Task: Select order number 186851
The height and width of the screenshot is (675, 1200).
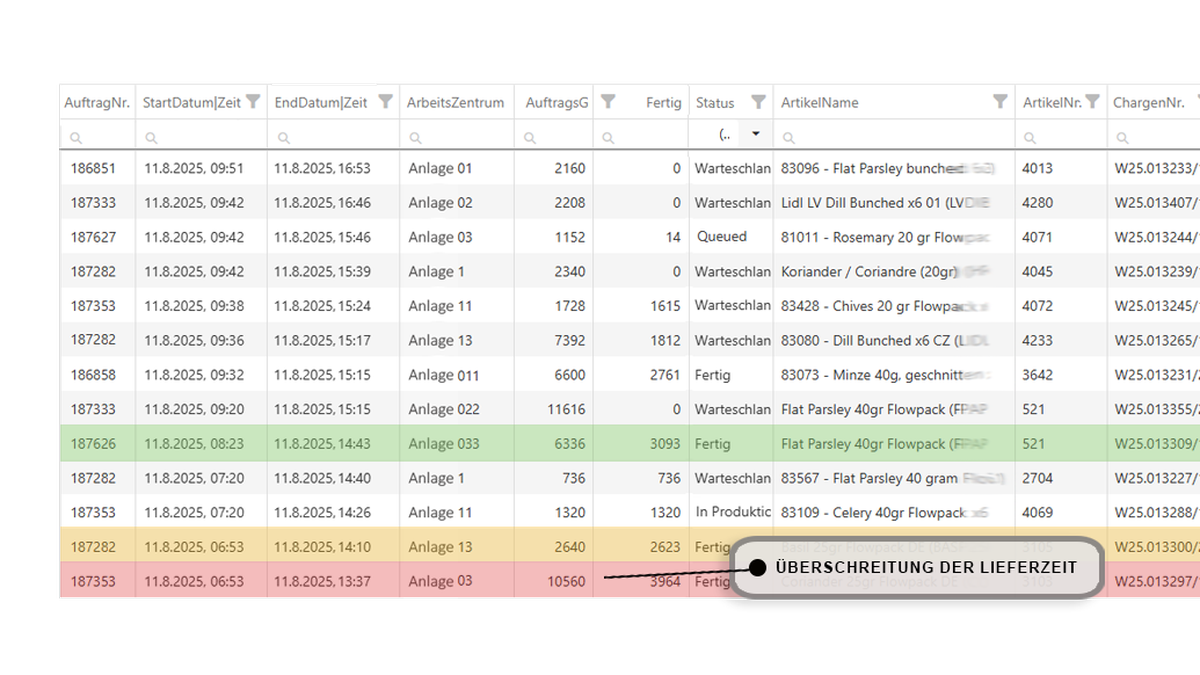Action: (93, 168)
